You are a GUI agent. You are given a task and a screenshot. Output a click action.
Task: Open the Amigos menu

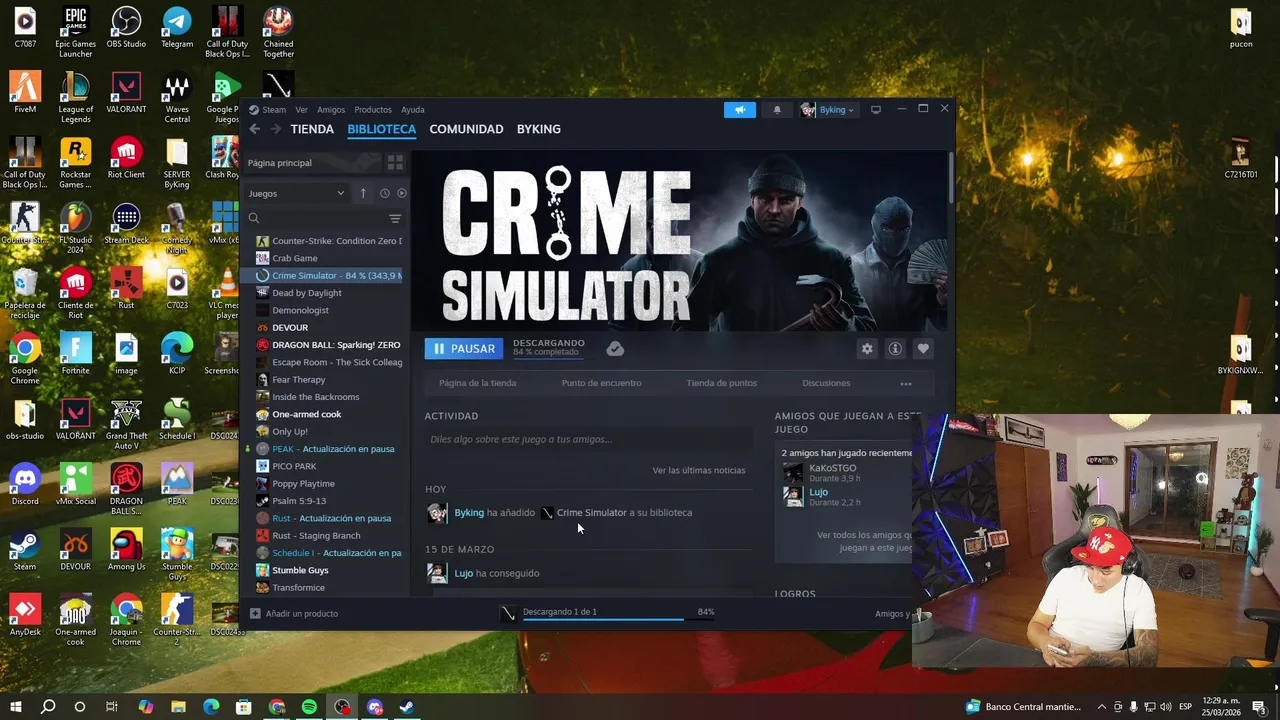(x=331, y=110)
